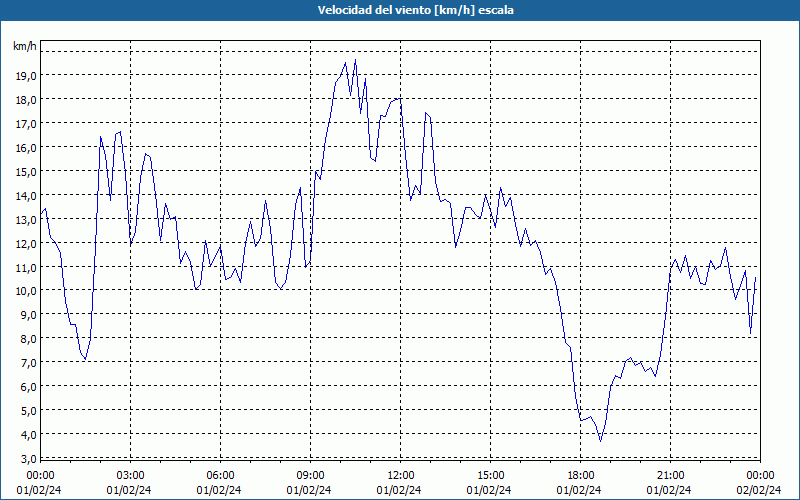800x500 pixels.
Task: Click the 13,0 y-axis label
Action: coord(26,220)
